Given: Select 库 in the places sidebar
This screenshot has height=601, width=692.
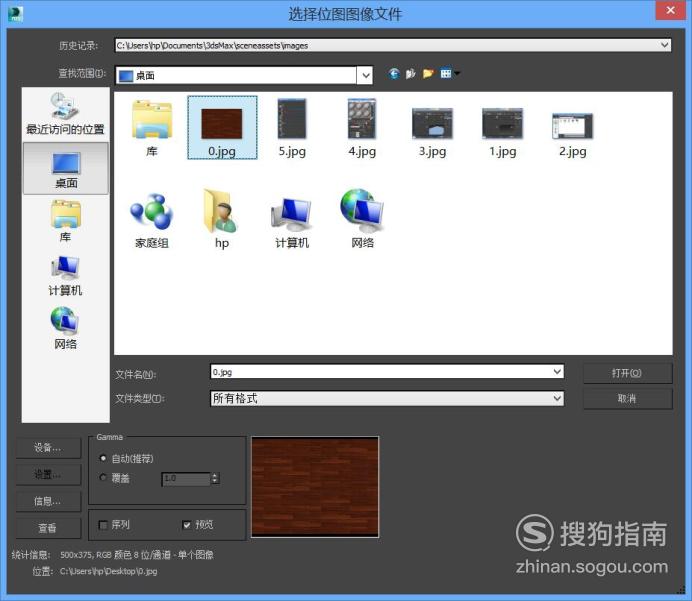Looking at the screenshot, I should coord(65,221).
